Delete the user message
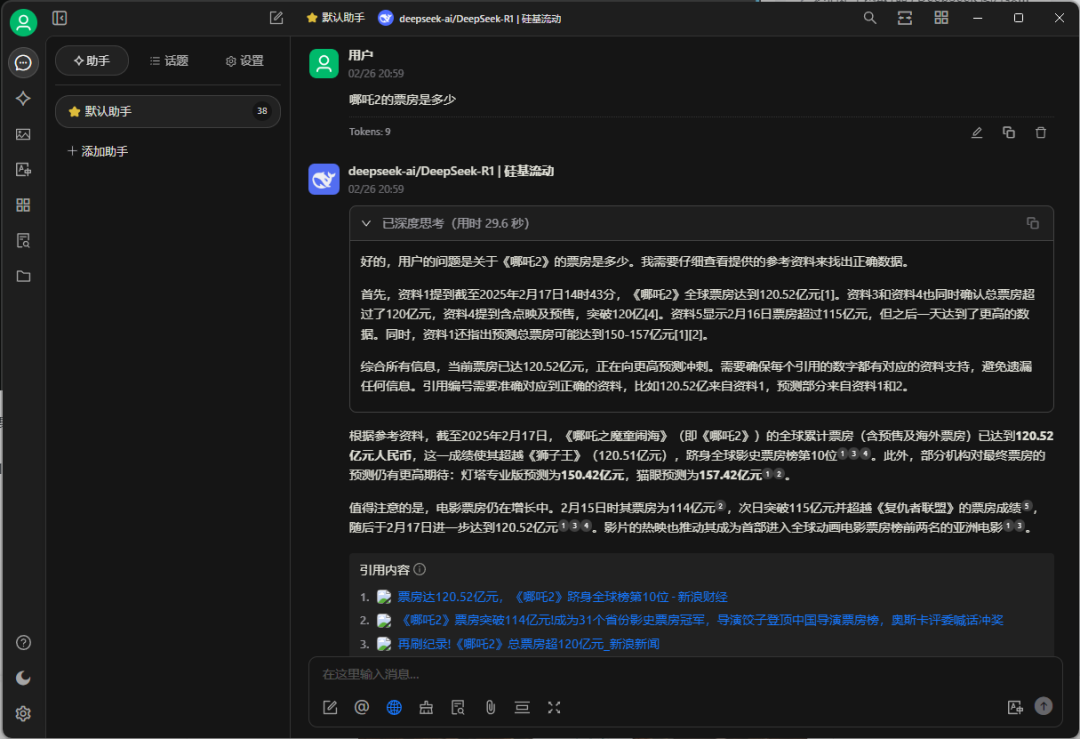Image resolution: width=1080 pixels, height=739 pixels. 1041,132
